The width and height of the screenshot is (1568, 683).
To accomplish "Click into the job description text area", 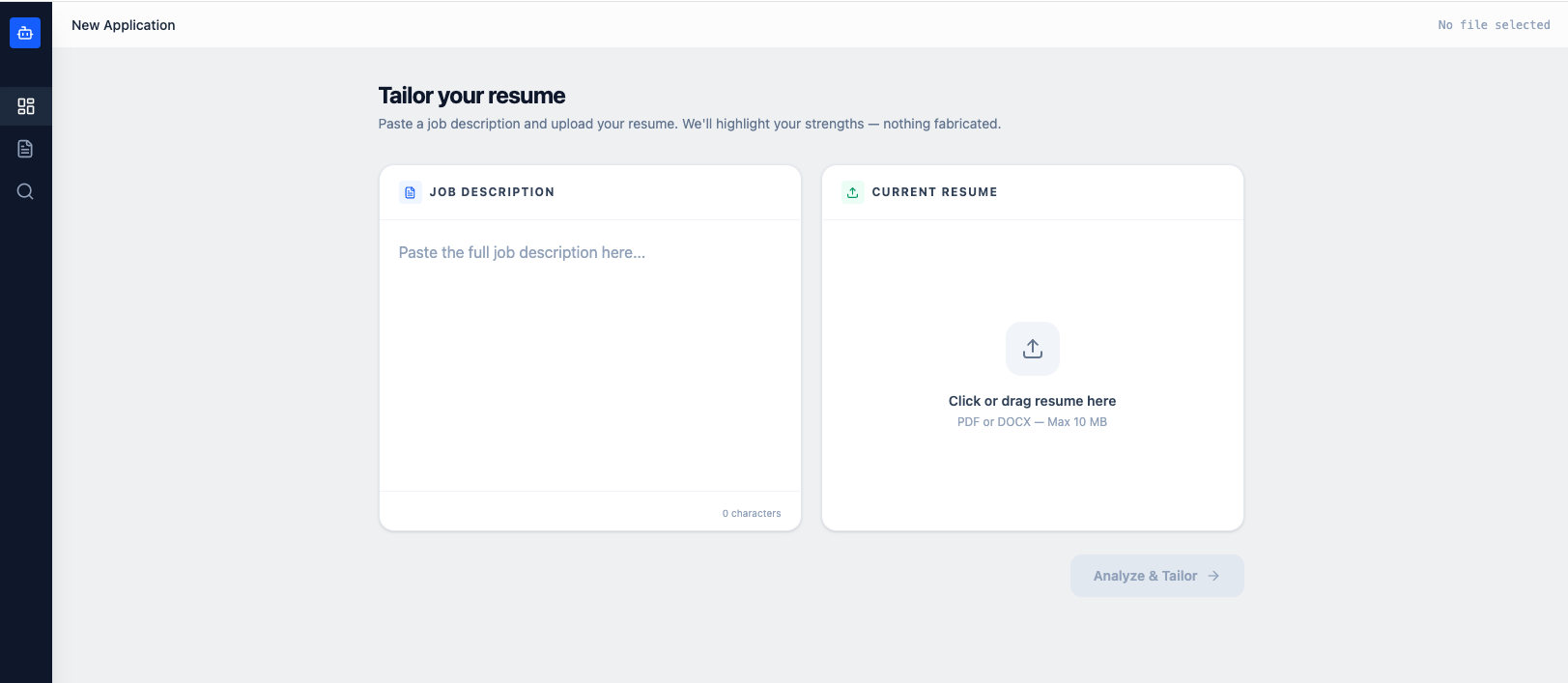I will pyautogui.click(x=590, y=356).
